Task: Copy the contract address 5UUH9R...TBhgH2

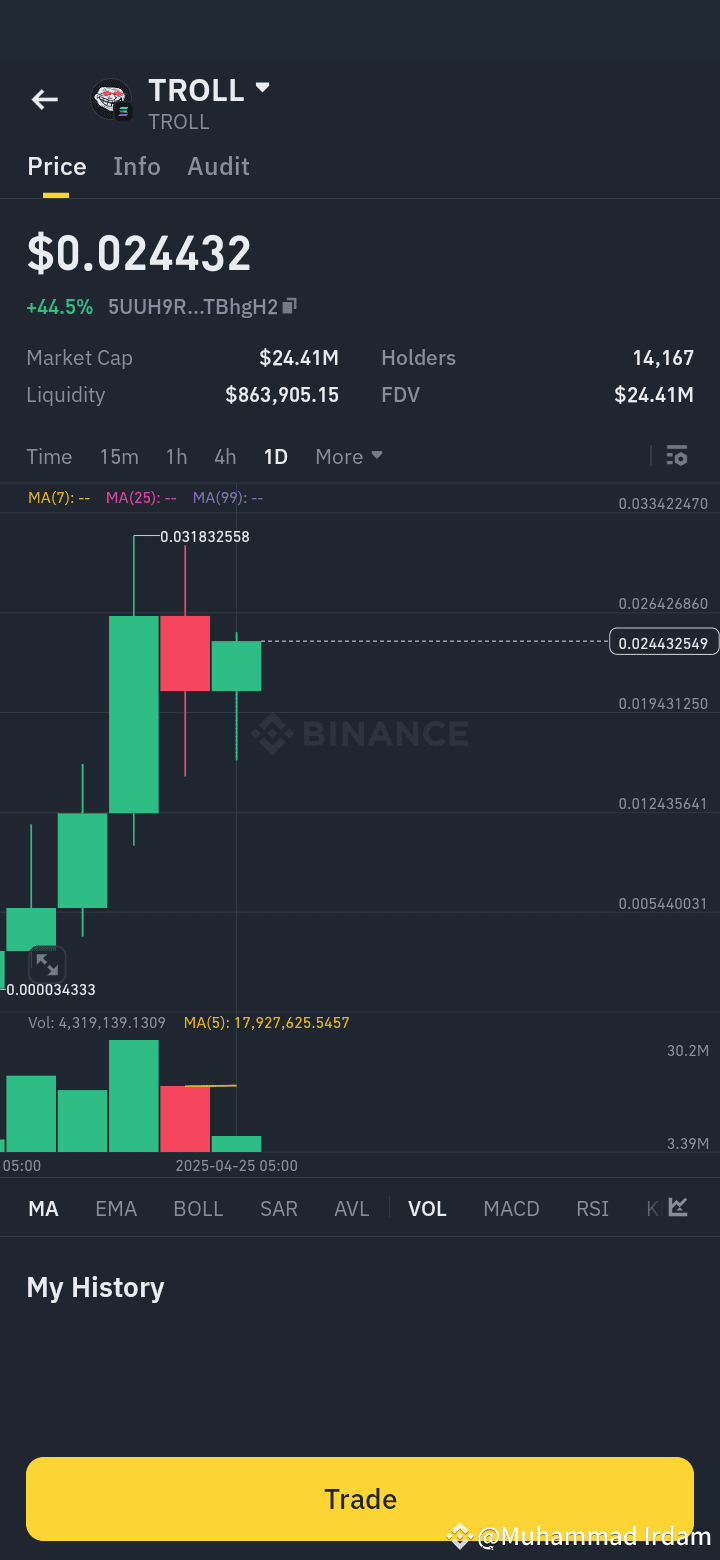Action: coord(290,306)
